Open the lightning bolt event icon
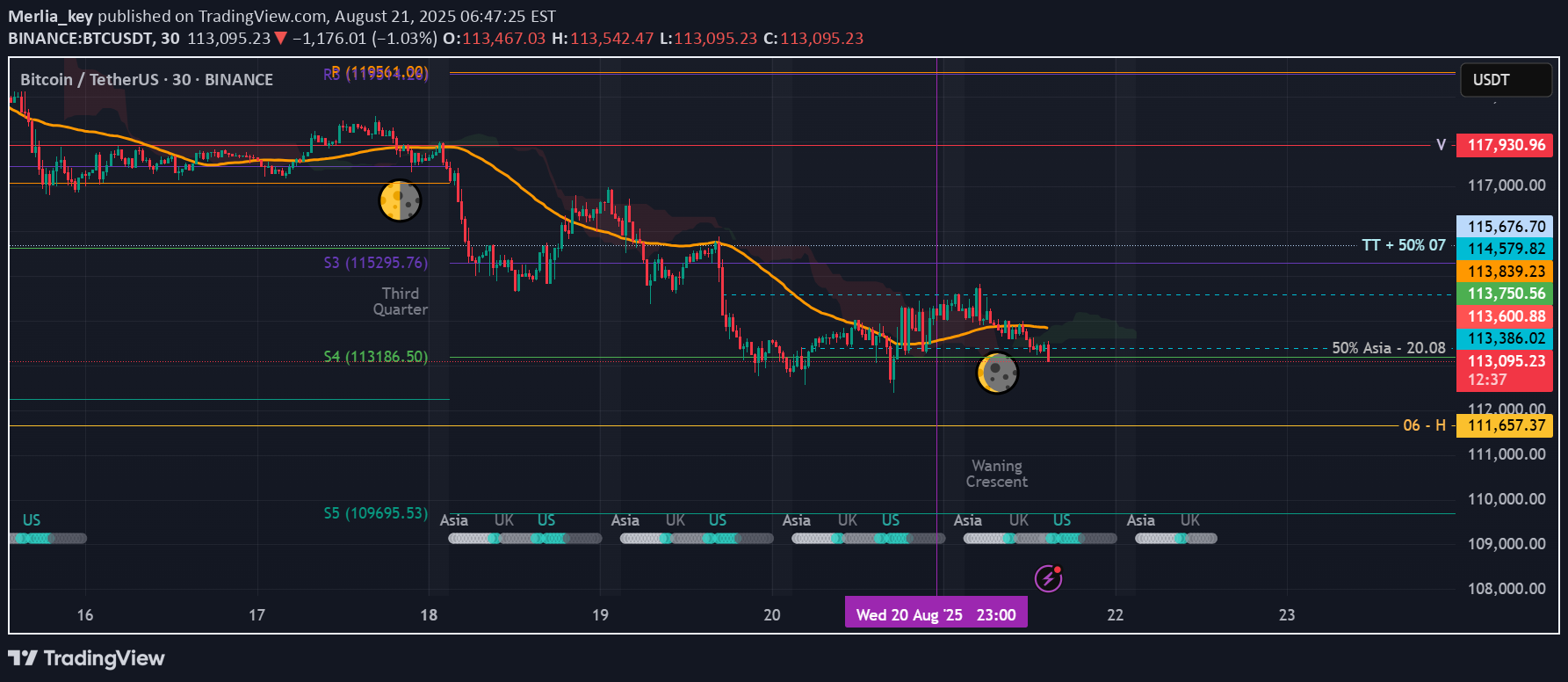This screenshot has height=682, width=1568. 1048,578
